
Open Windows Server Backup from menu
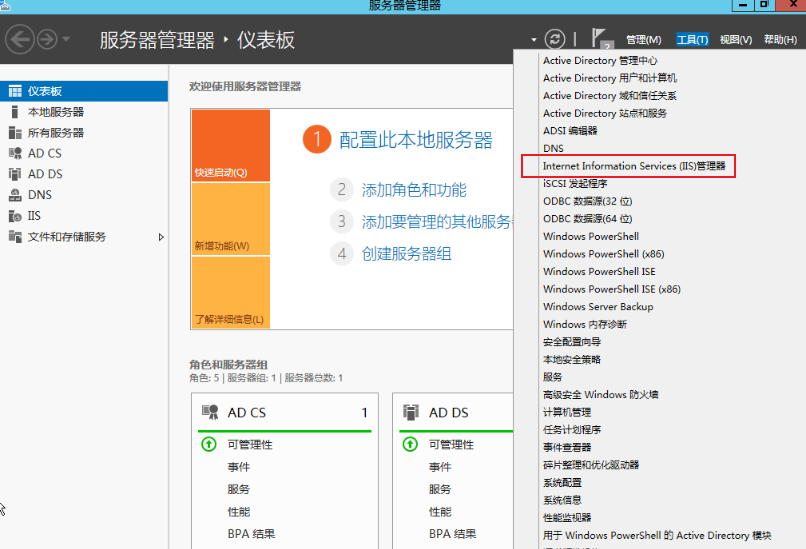[x=598, y=306]
